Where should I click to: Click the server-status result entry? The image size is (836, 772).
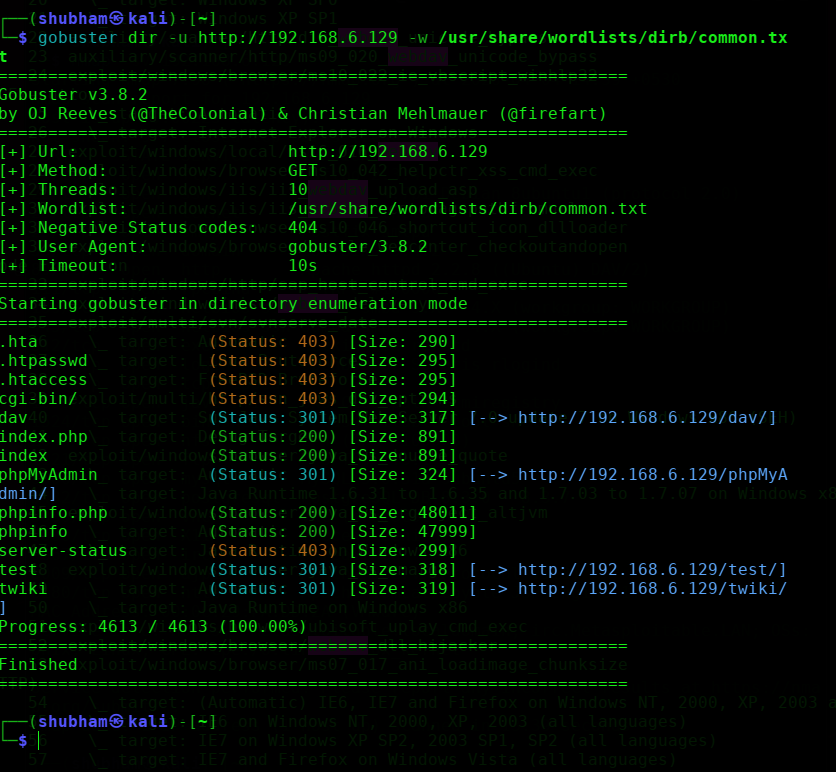pos(64,551)
